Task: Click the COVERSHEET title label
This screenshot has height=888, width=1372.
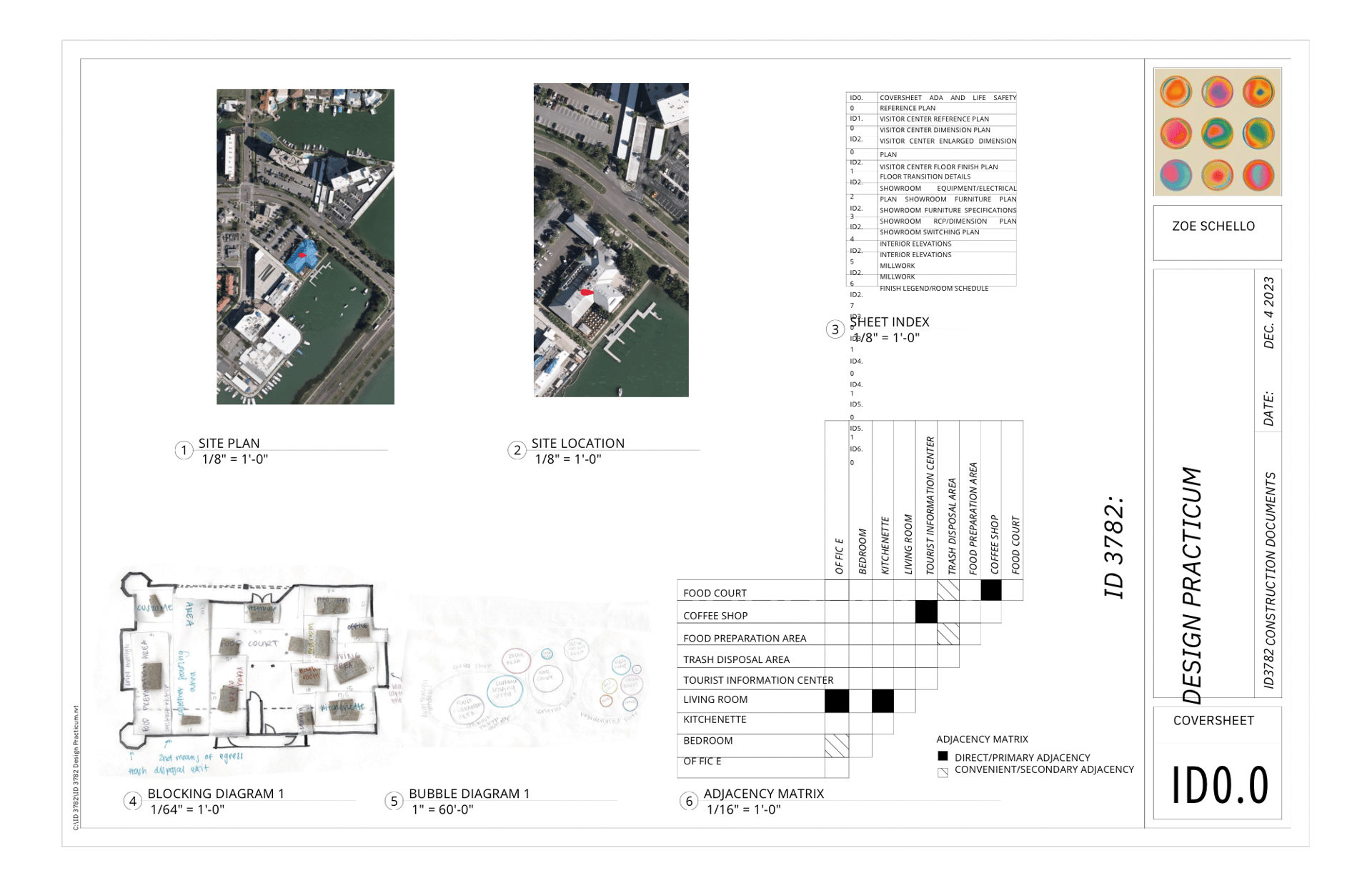Action: [x=1213, y=720]
